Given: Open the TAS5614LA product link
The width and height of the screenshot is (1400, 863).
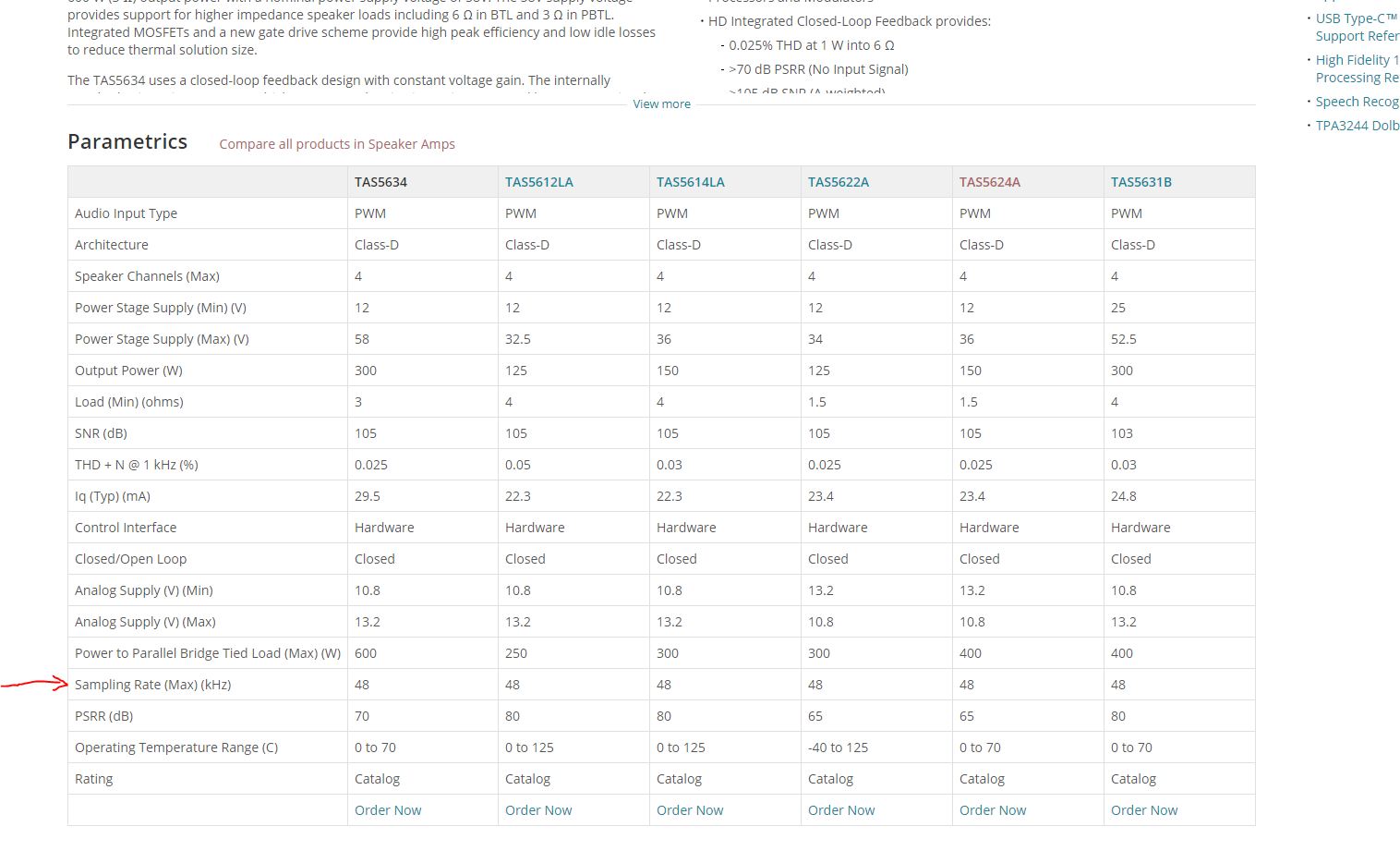Looking at the screenshot, I should [691, 182].
